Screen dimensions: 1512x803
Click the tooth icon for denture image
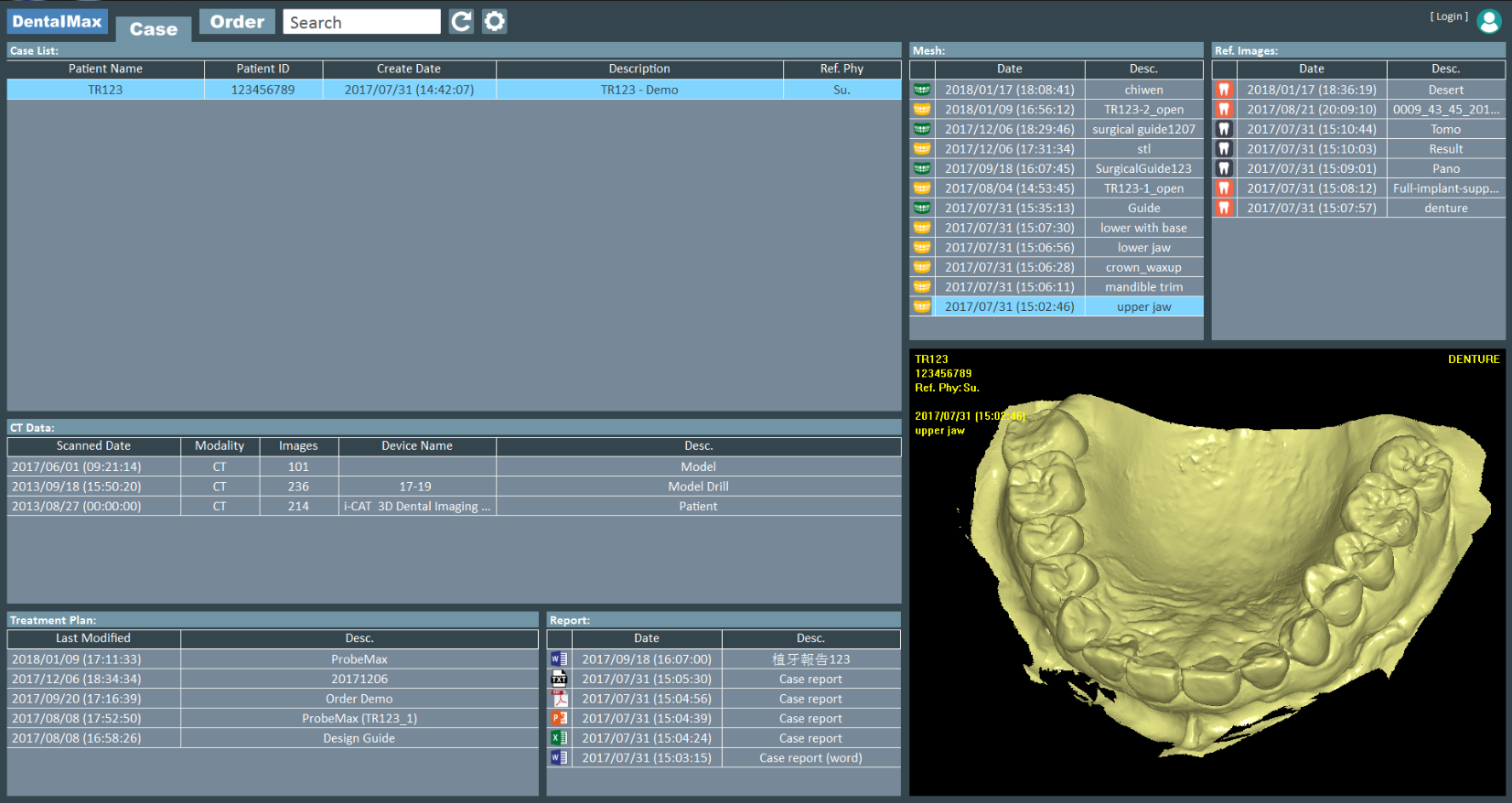[x=1224, y=209]
